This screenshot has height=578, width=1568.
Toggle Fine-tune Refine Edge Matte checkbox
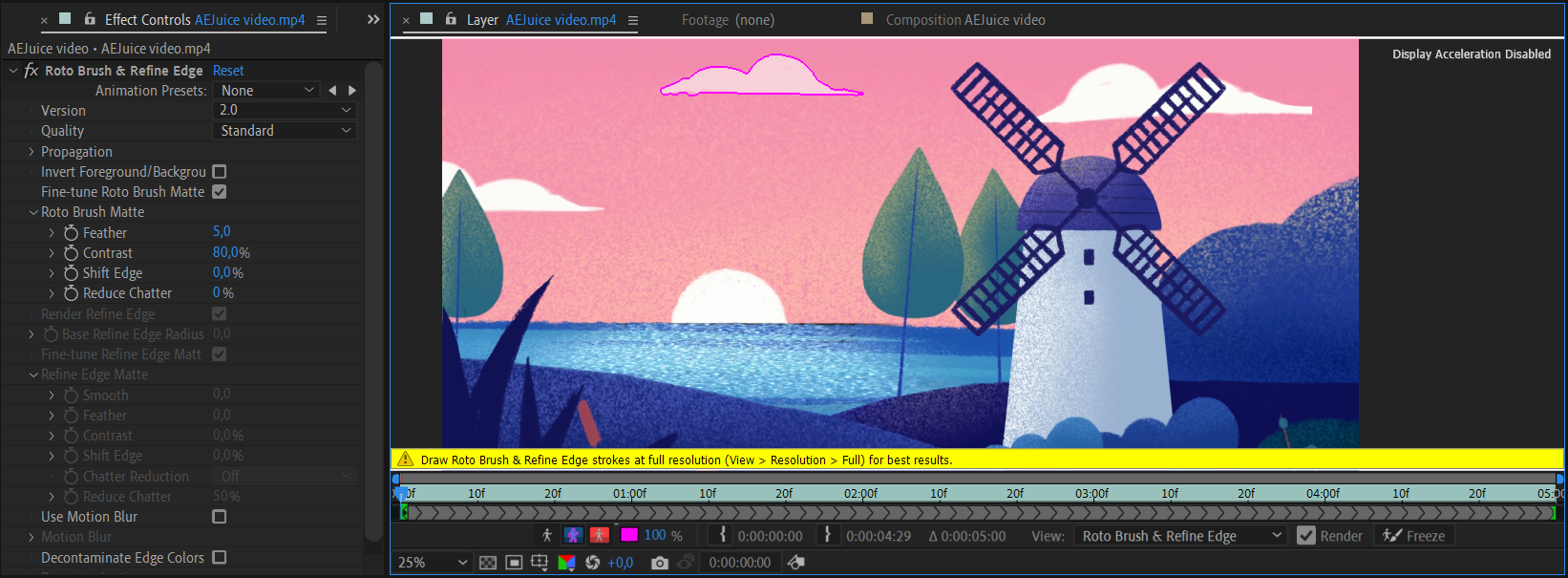[220, 354]
